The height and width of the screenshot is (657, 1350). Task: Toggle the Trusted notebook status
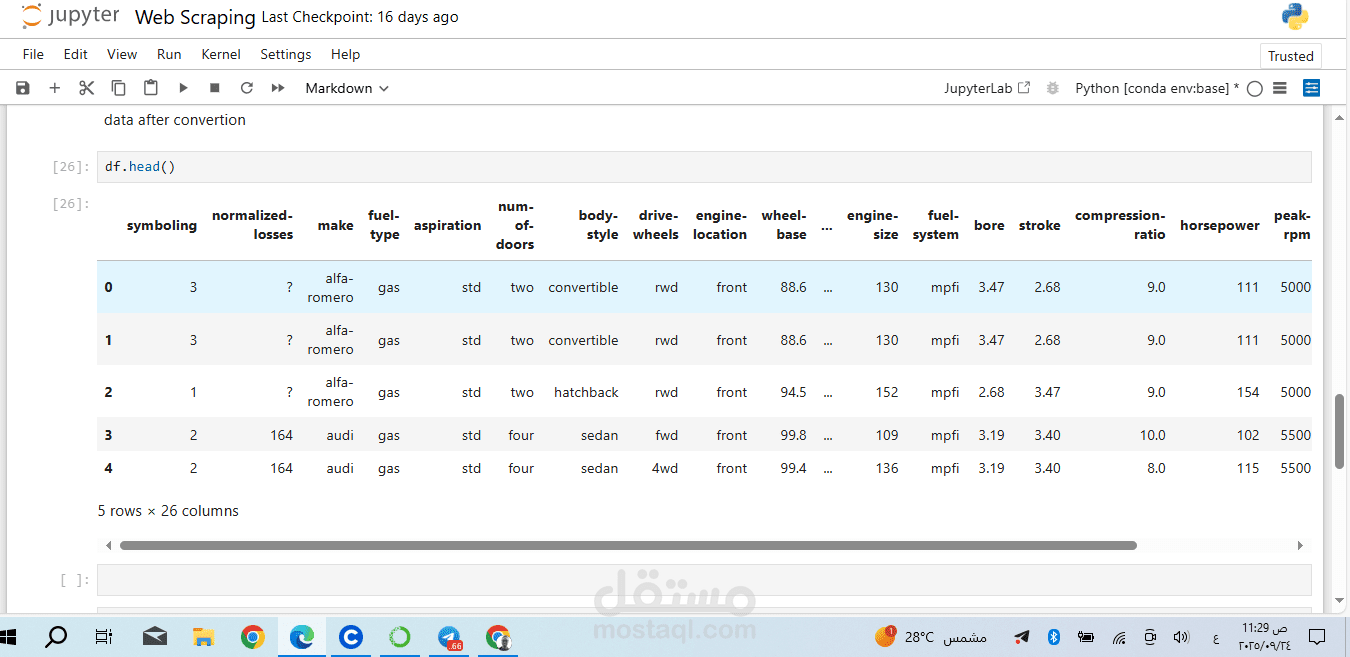pyautogui.click(x=1290, y=56)
